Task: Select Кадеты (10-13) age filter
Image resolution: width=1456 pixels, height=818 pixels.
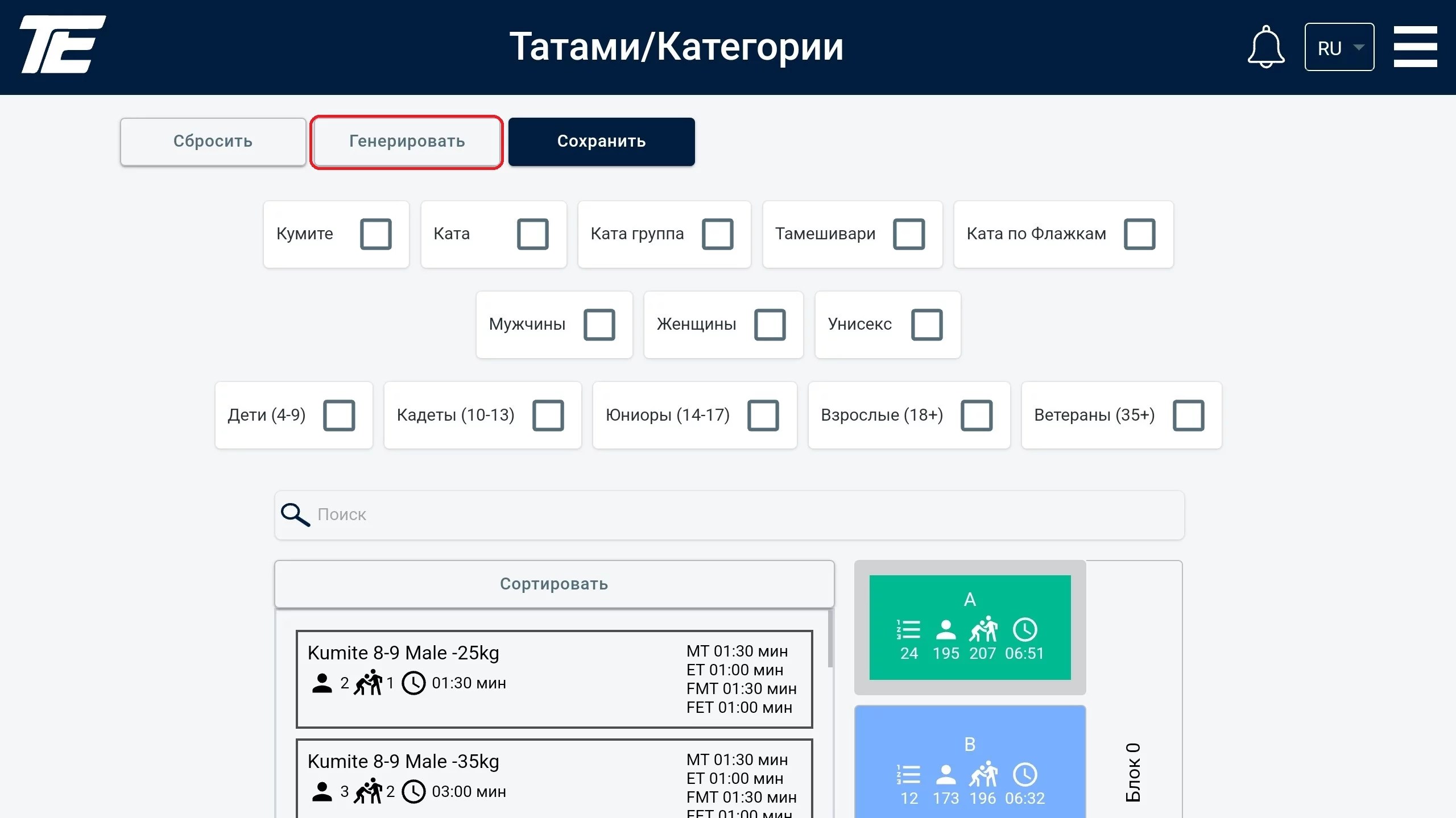Action: [548, 416]
